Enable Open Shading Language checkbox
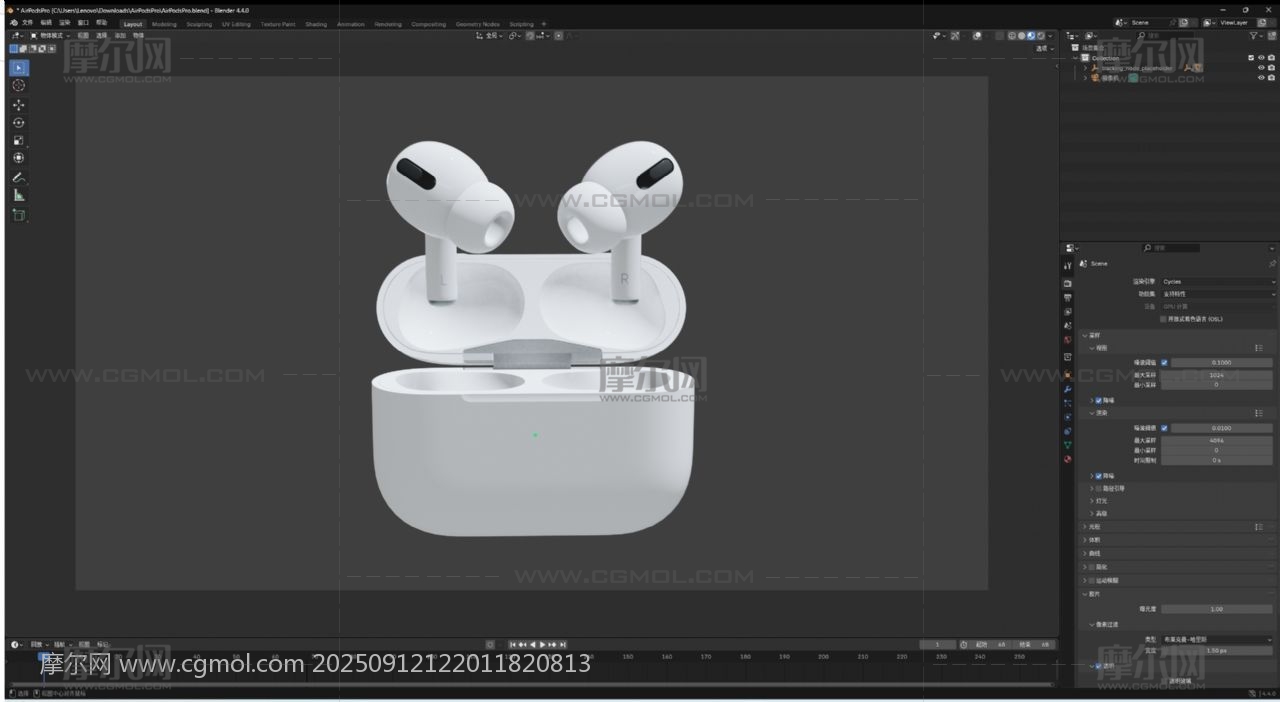 [x=1163, y=319]
